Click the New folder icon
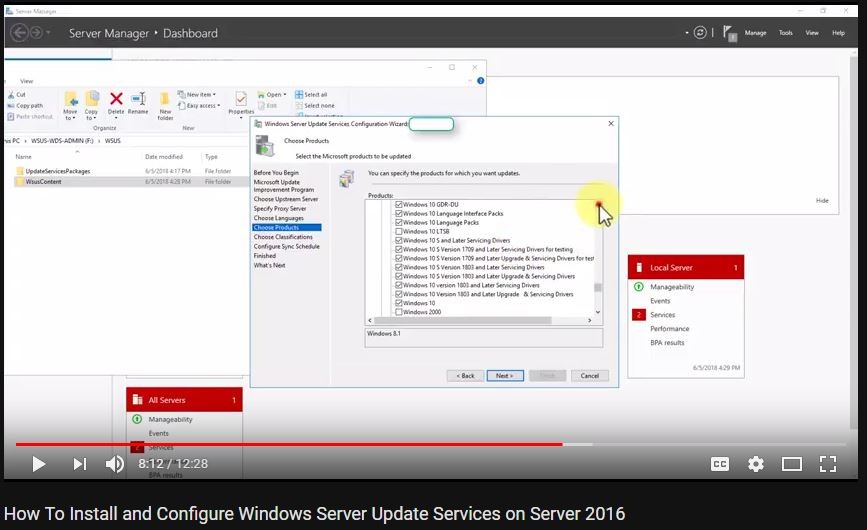Image resolution: width=867 pixels, height=530 pixels. click(165, 103)
